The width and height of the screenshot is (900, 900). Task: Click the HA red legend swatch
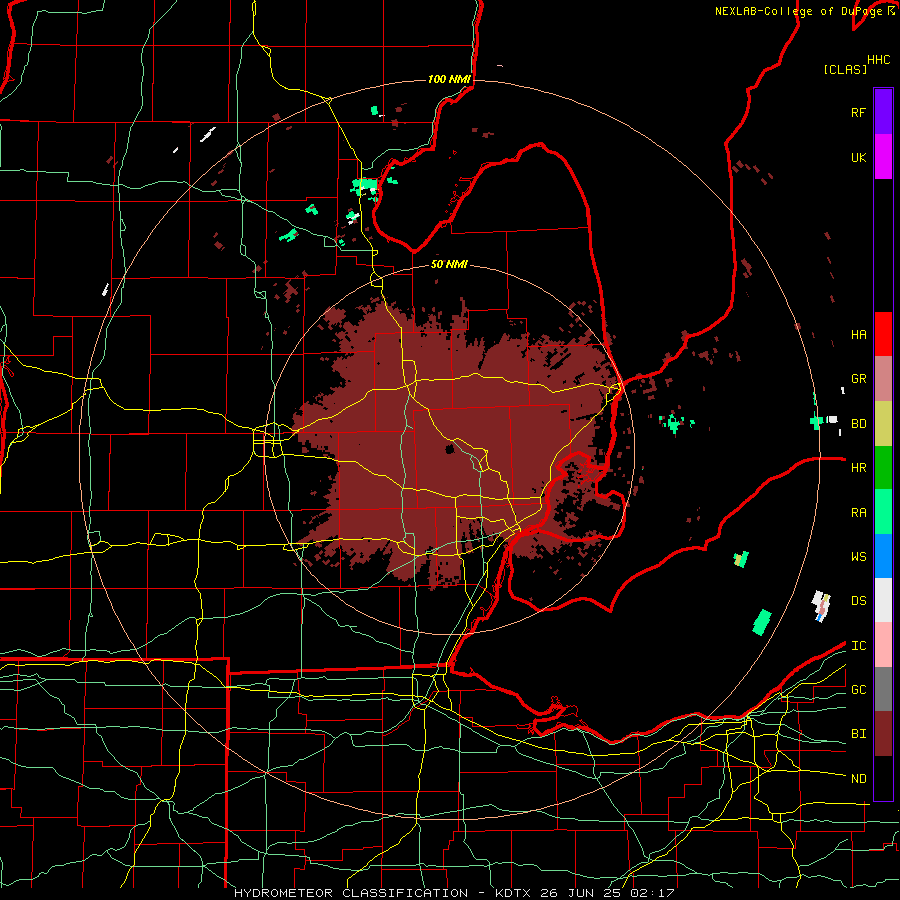(x=883, y=334)
